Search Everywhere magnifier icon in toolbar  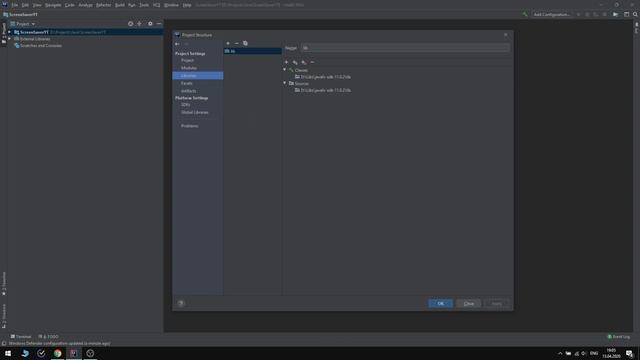[635, 14]
